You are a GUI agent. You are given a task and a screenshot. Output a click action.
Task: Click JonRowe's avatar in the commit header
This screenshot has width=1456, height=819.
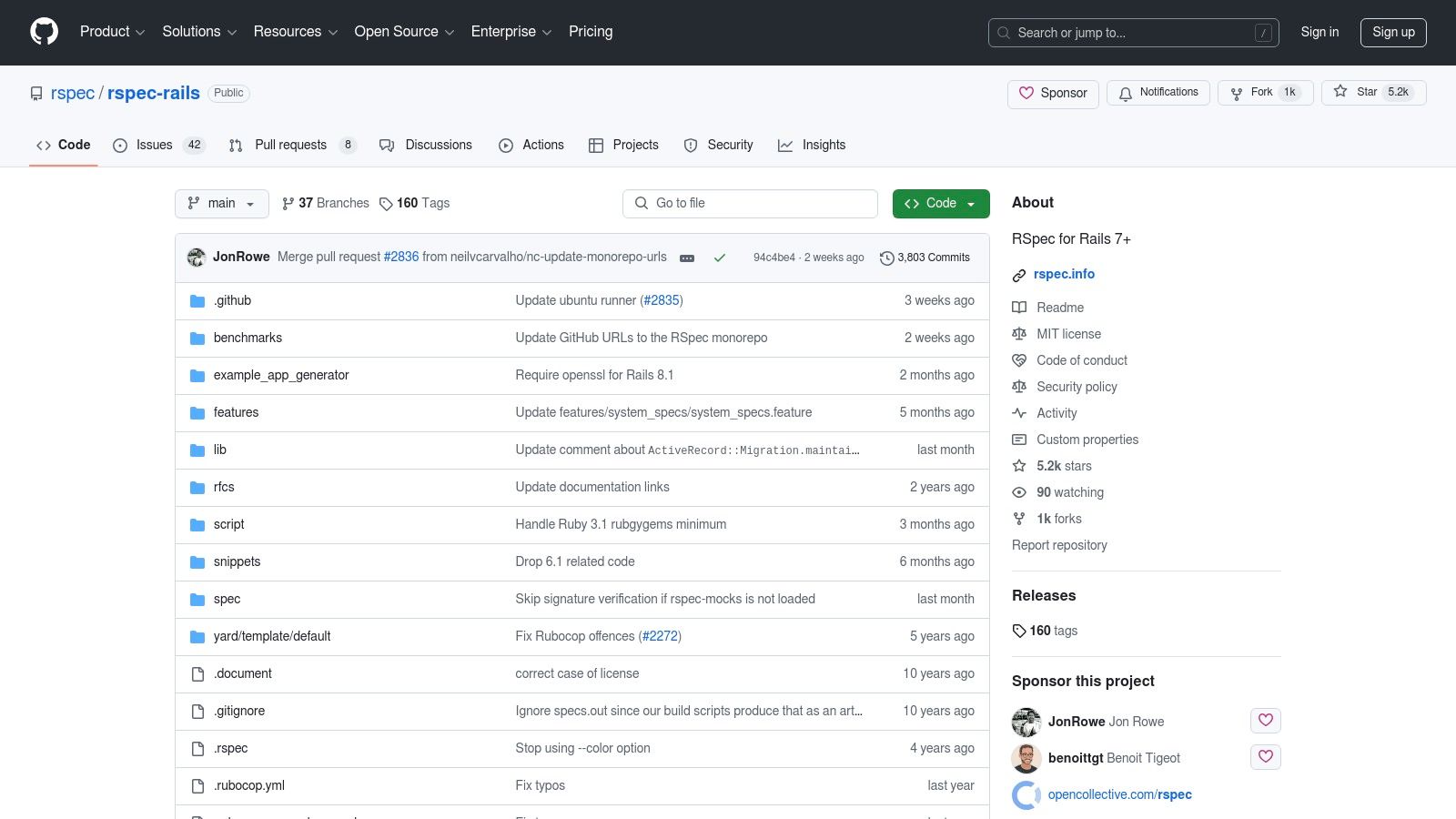[x=197, y=258]
